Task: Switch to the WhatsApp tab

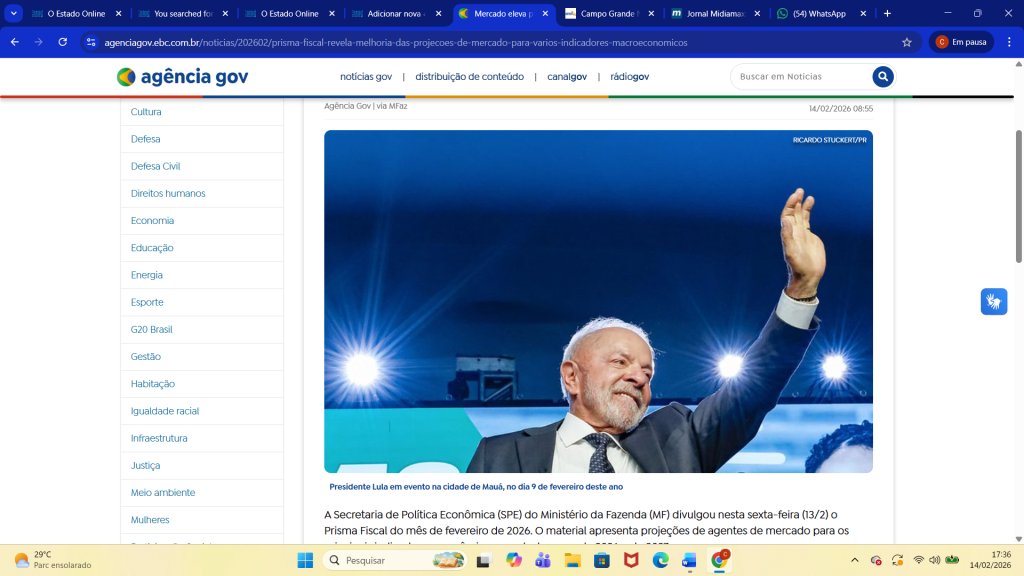Action: (x=818, y=14)
